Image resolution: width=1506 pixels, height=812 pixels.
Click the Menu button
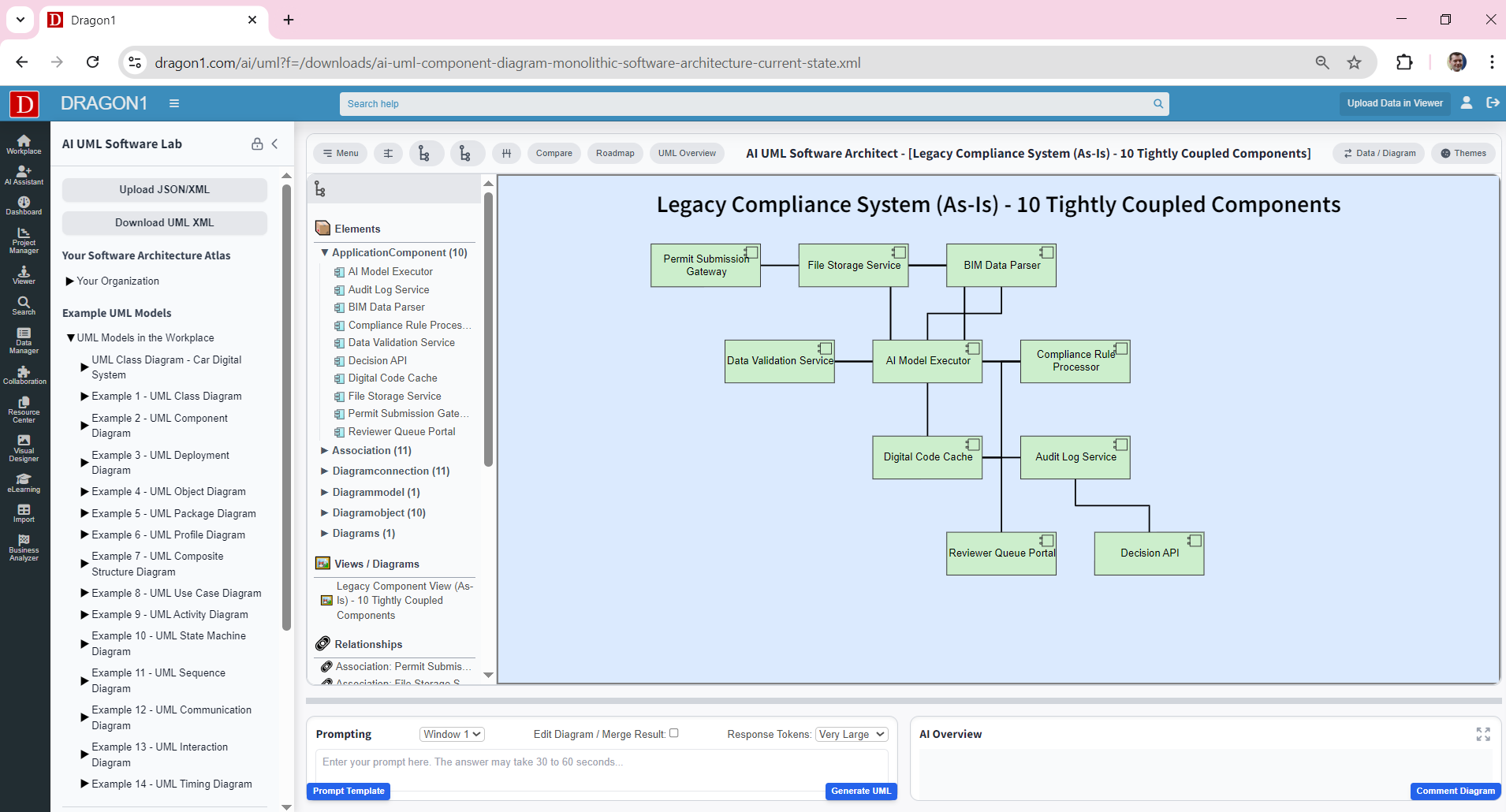(x=340, y=153)
